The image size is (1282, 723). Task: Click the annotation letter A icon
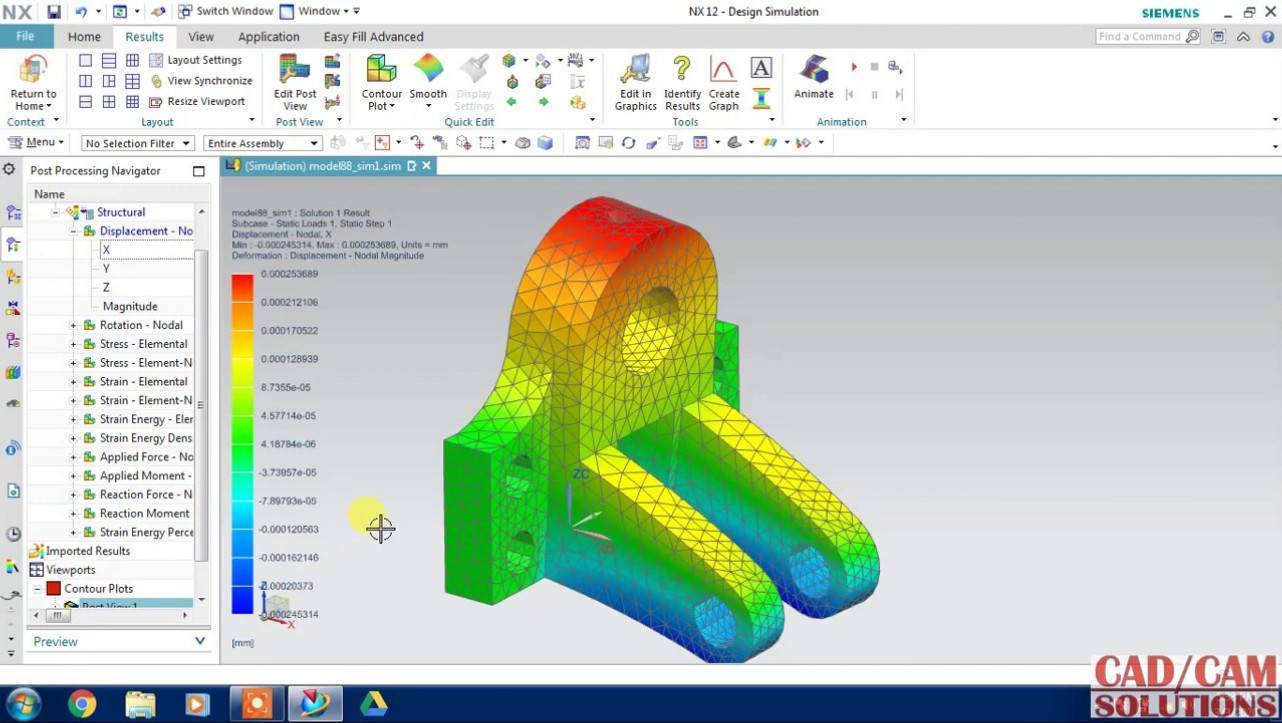click(761, 67)
